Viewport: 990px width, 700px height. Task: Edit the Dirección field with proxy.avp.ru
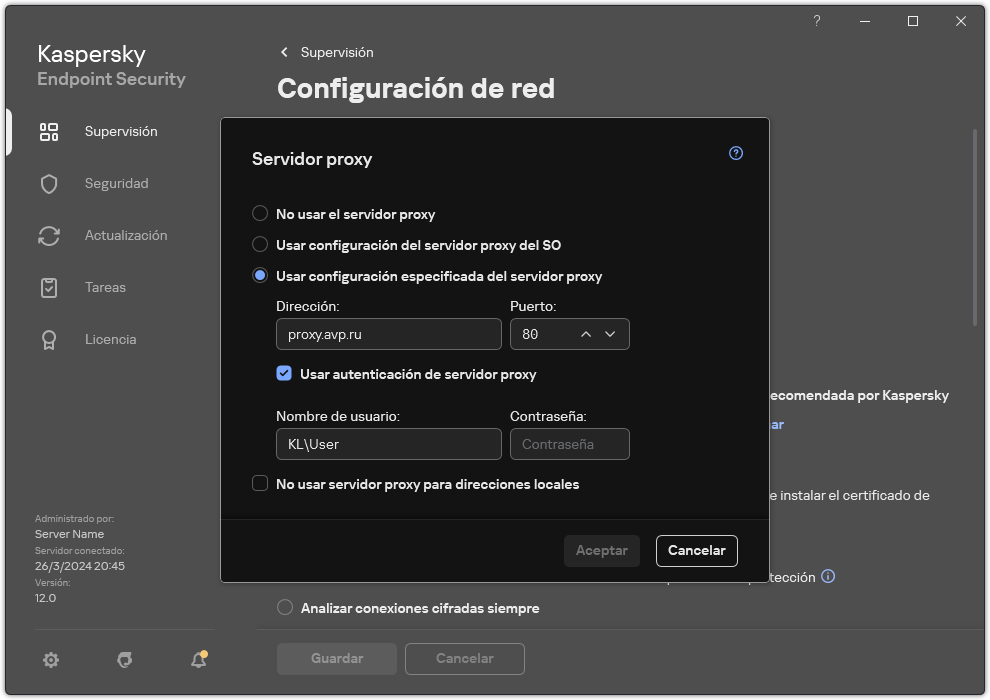click(x=388, y=334)
